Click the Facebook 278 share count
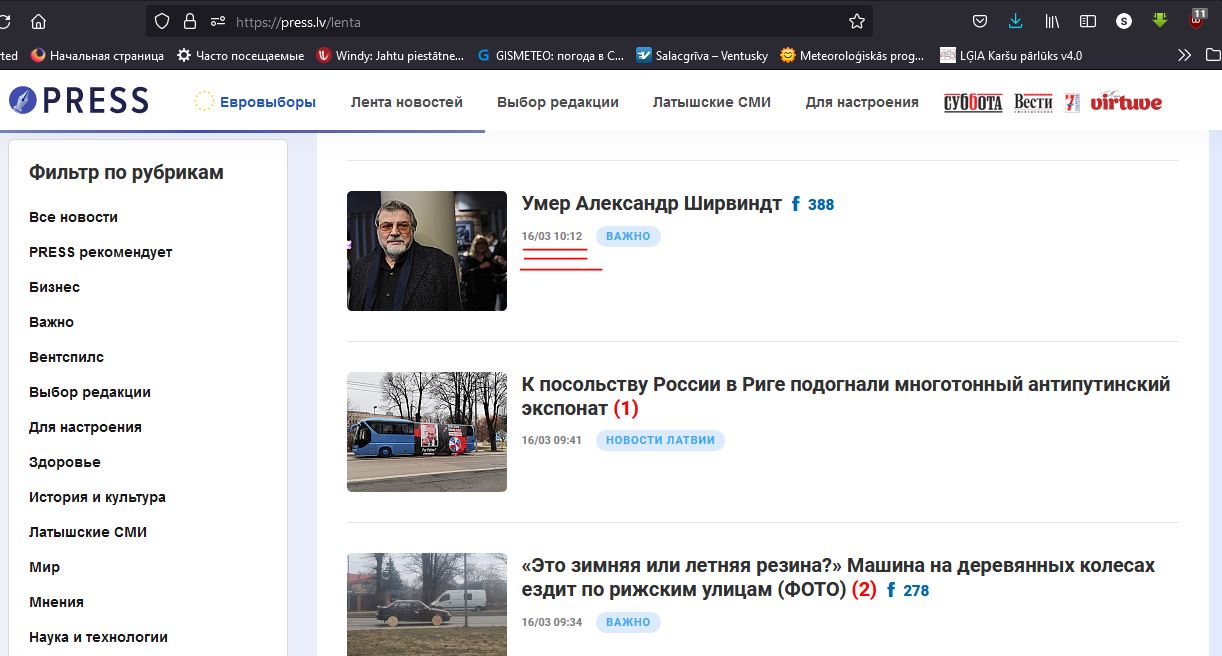The height and width of the screenshot is (656, 1222). click(908, 591)
